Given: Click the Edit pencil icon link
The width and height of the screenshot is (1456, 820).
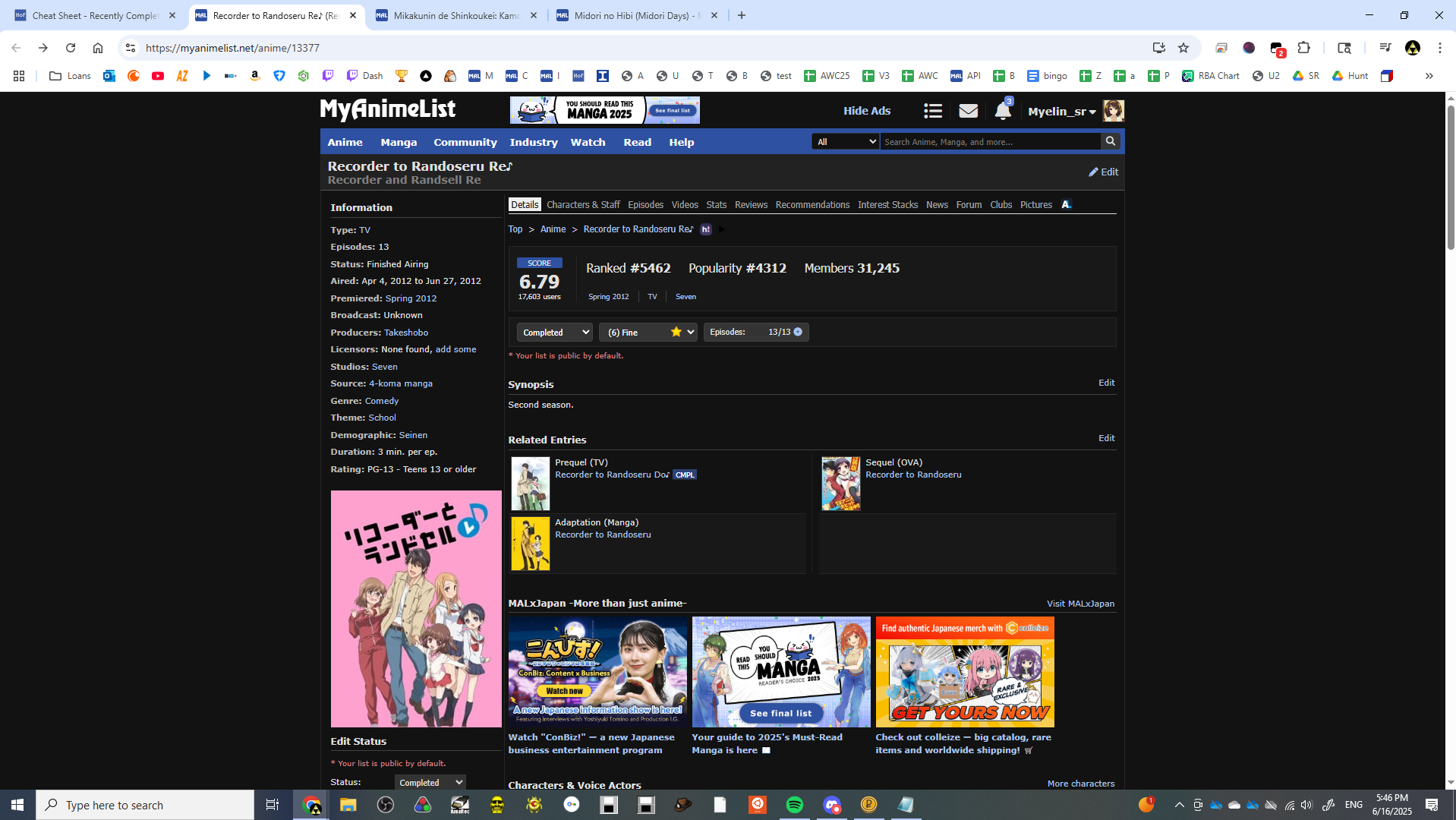Looking at the screenshot, I should click(1103, 172).
